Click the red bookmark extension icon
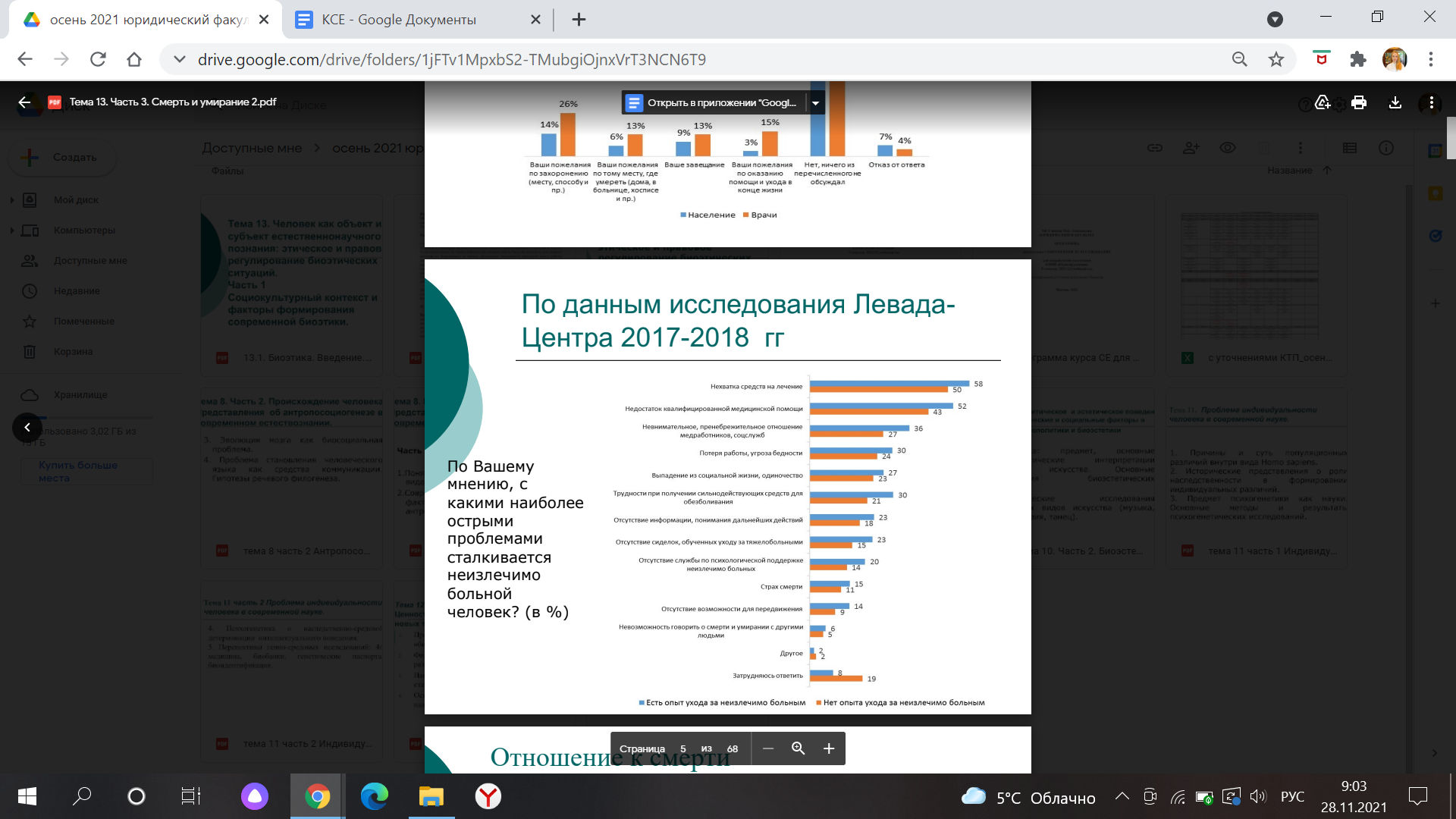The width and height of the screenshot is (1456, 819). (x=1322, y=58)
